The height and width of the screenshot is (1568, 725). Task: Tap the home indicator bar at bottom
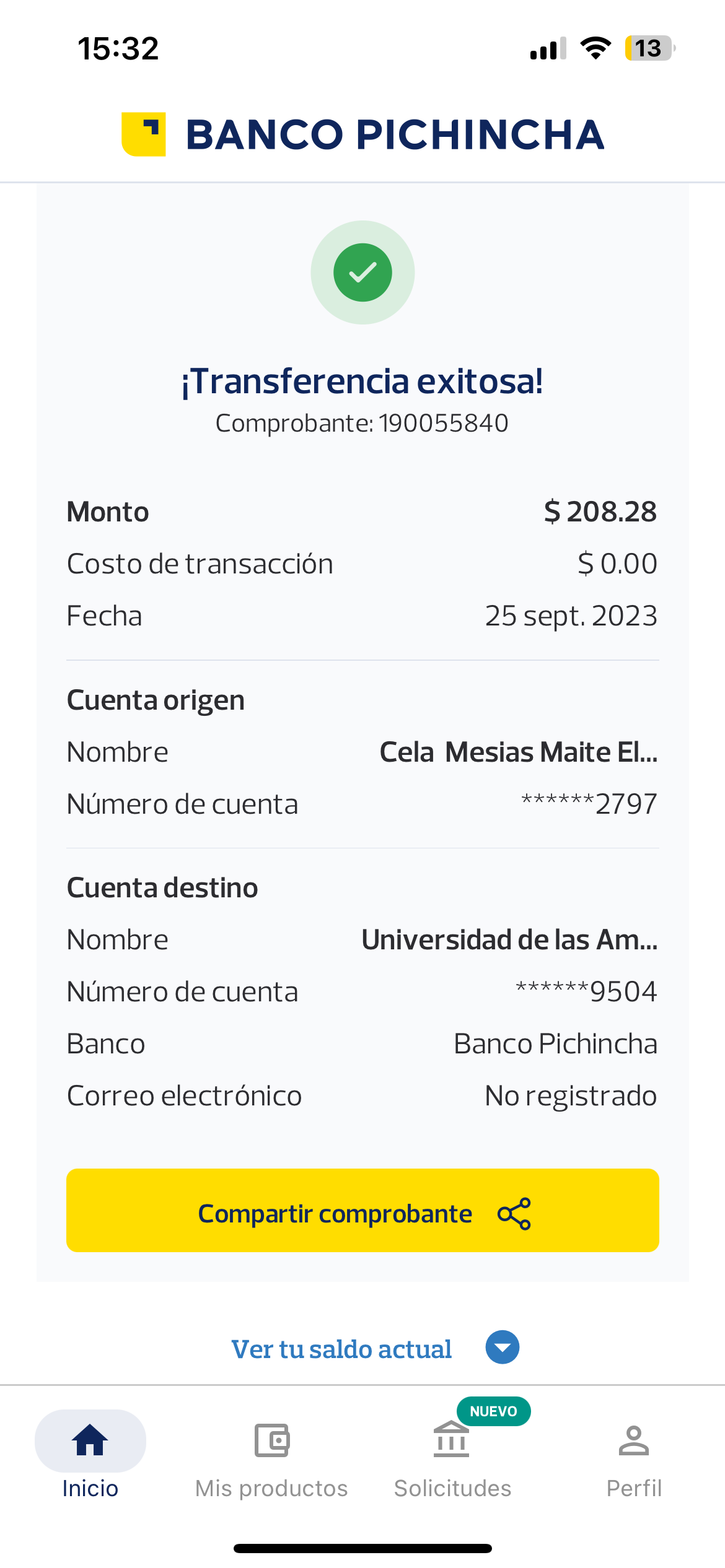[362, 1549]
